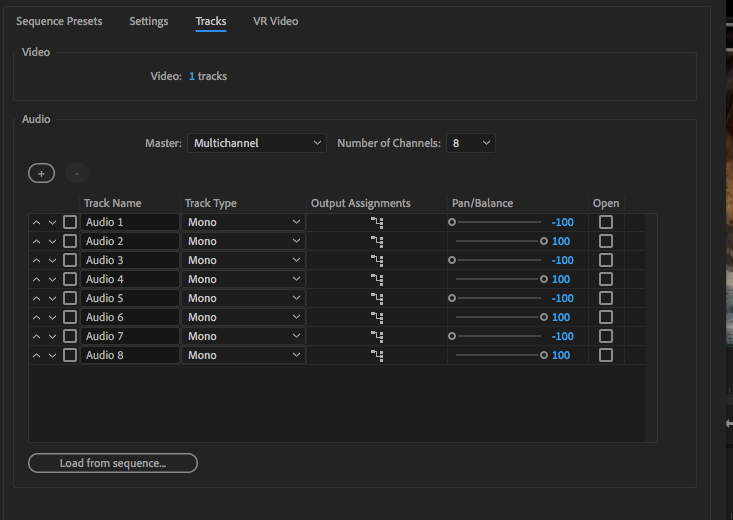Select the Audio 6 row checkbox

click(x=70, y=317)
